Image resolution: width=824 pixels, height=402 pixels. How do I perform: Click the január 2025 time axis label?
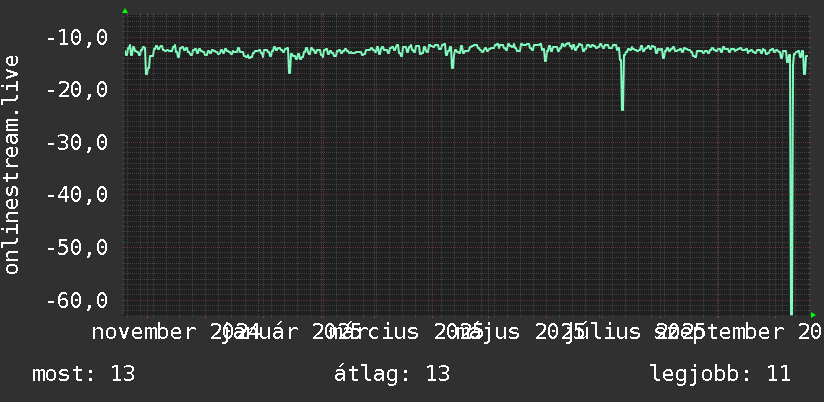[x=291, y=332]
